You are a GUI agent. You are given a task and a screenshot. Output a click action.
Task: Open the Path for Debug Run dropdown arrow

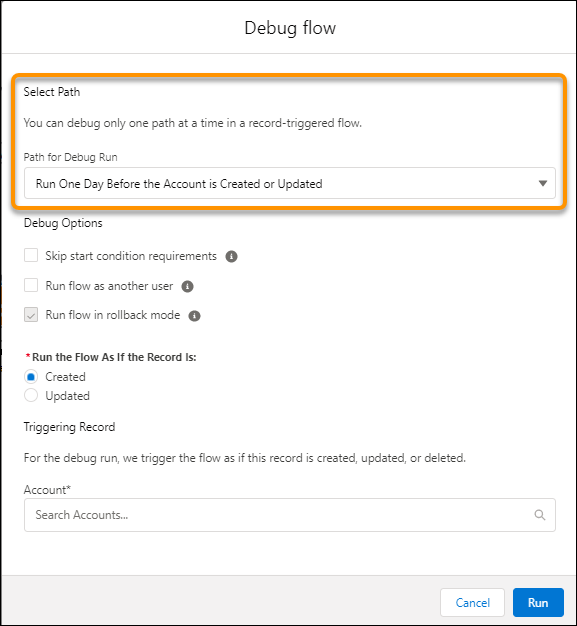542,183
